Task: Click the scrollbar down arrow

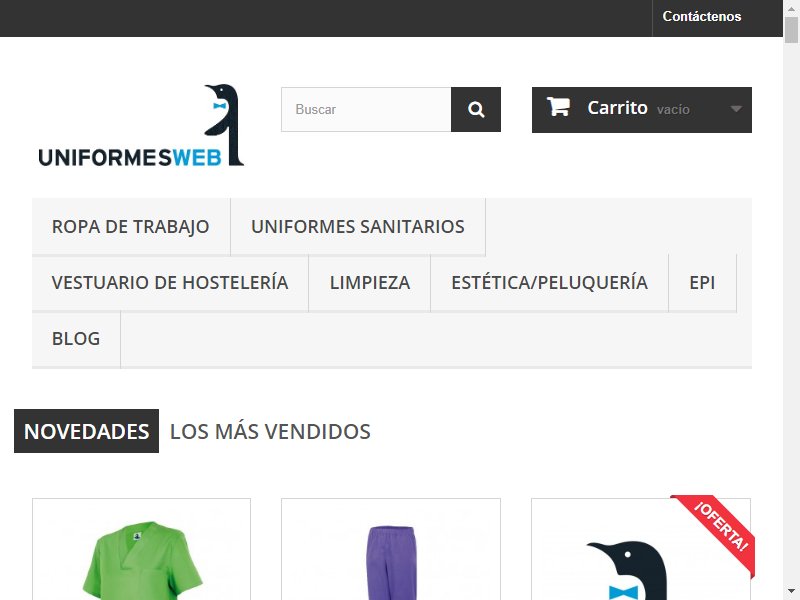Action: point(791,591)
